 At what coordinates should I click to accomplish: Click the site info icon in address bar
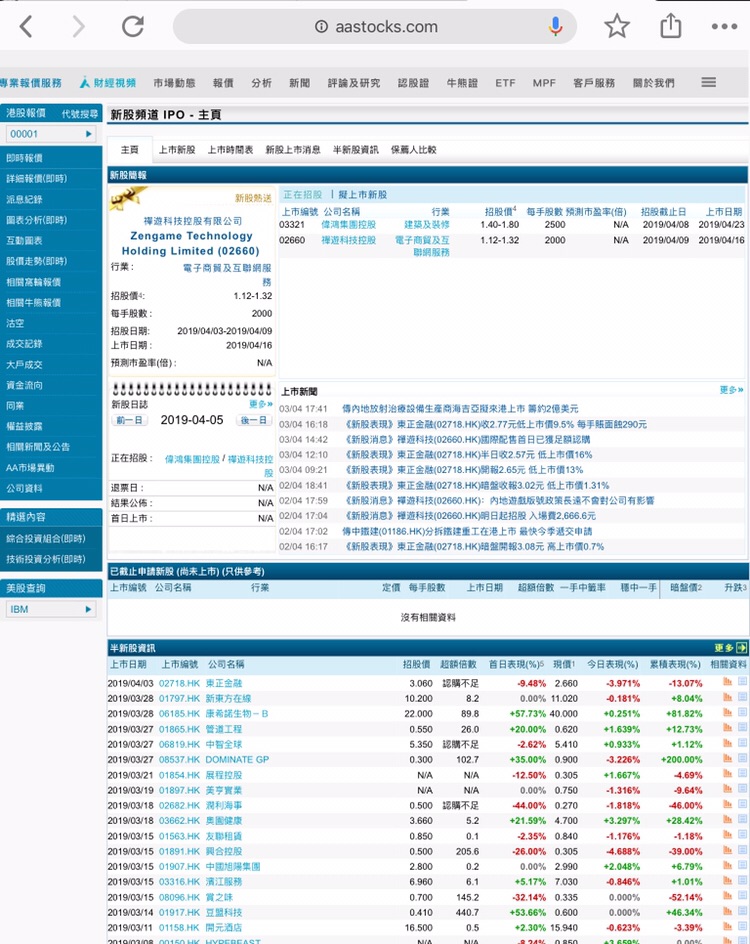(321, 26)
